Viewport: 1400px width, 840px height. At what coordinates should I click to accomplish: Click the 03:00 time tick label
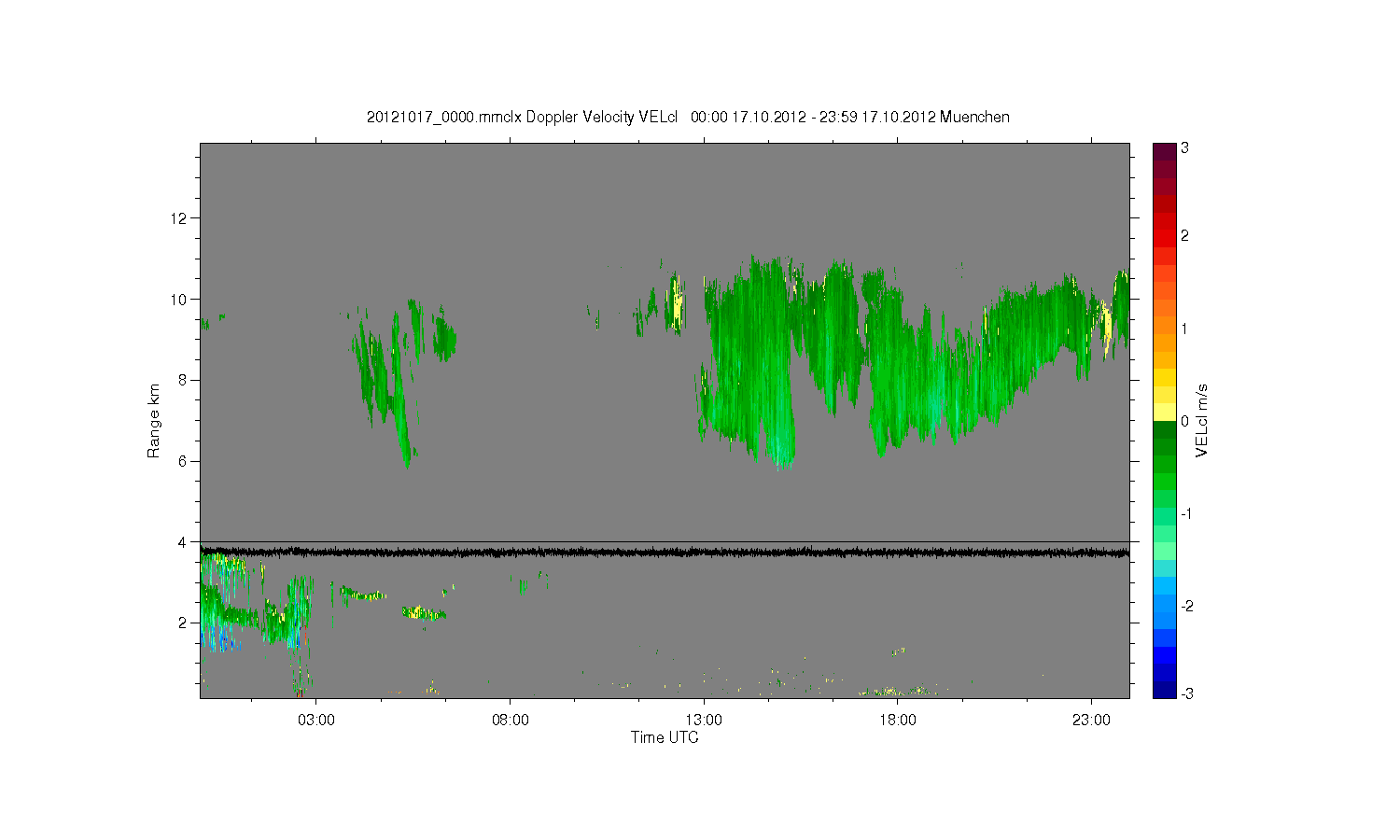tap(316, 721)
